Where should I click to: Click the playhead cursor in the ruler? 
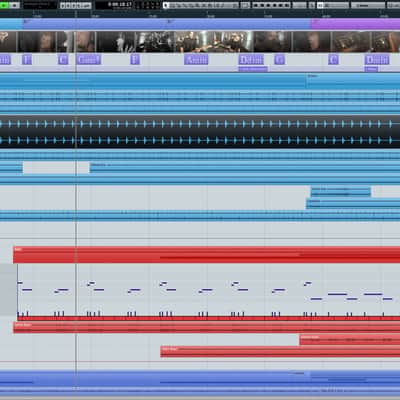coord(76,15)
